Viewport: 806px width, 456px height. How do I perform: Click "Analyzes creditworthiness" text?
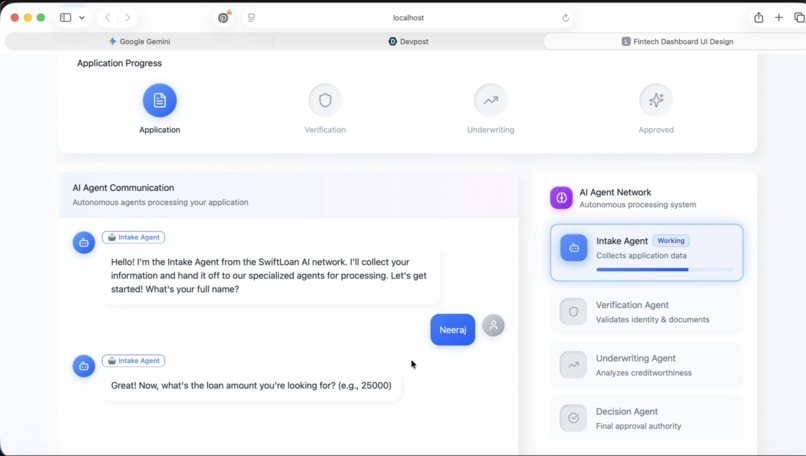pos(644,373)
